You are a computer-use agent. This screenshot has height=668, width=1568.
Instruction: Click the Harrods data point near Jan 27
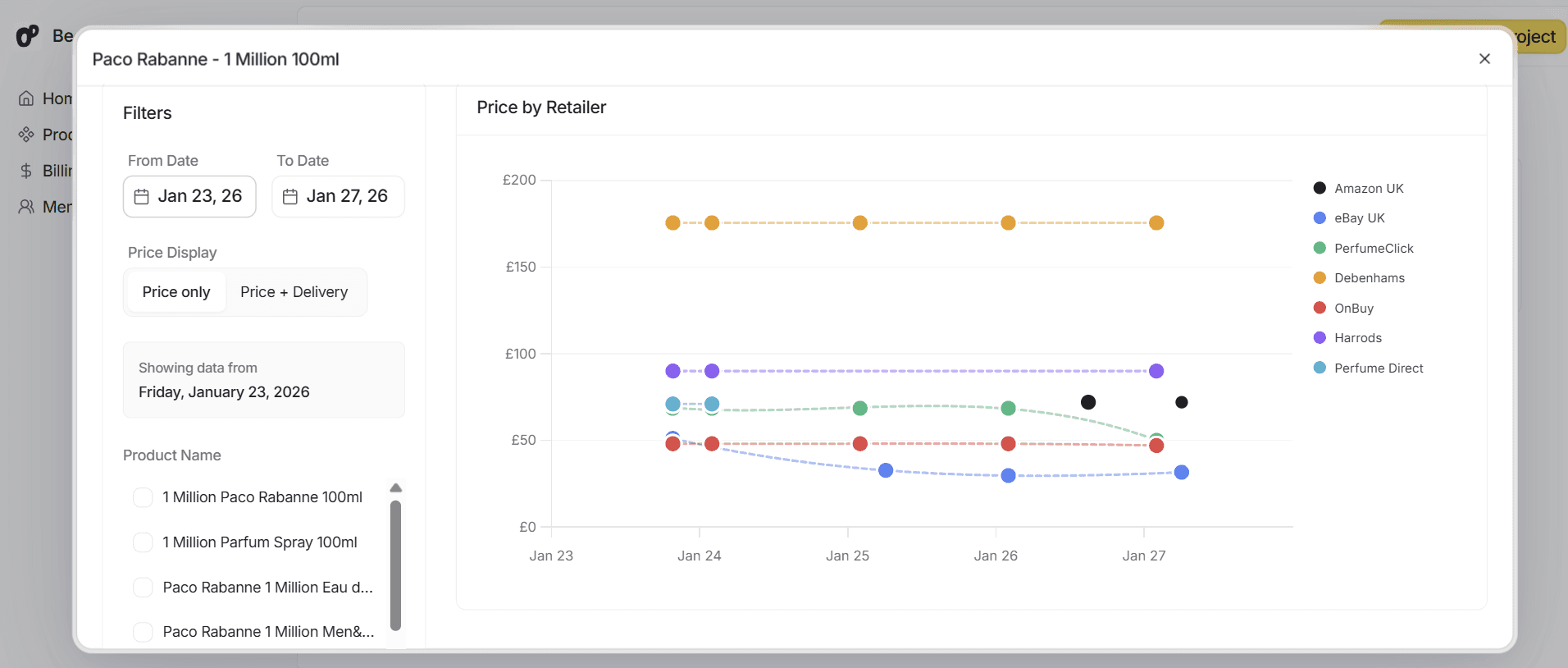click(x=1156, y=371)
